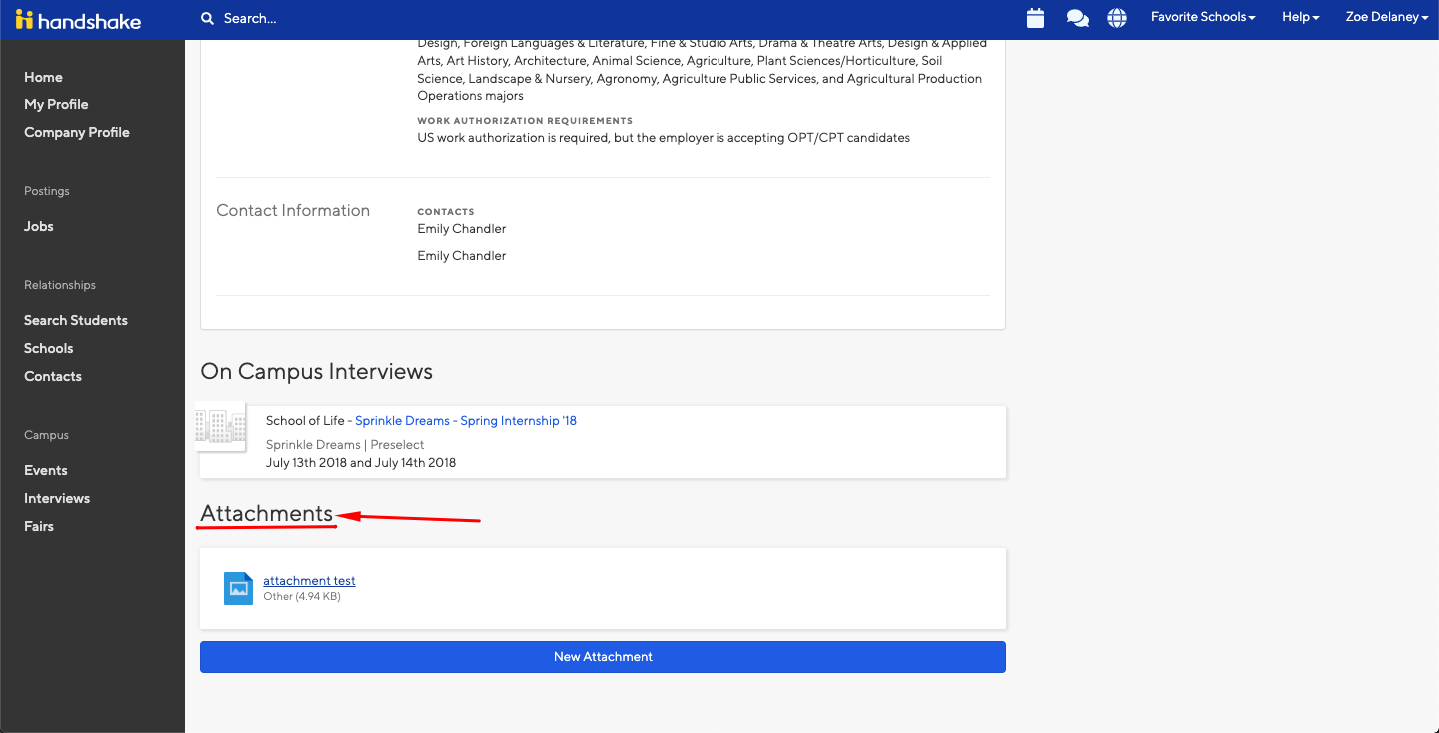
Task: Open Sprinkle Dreams - Spring Internship '18 link
Action: coord(466,421)
